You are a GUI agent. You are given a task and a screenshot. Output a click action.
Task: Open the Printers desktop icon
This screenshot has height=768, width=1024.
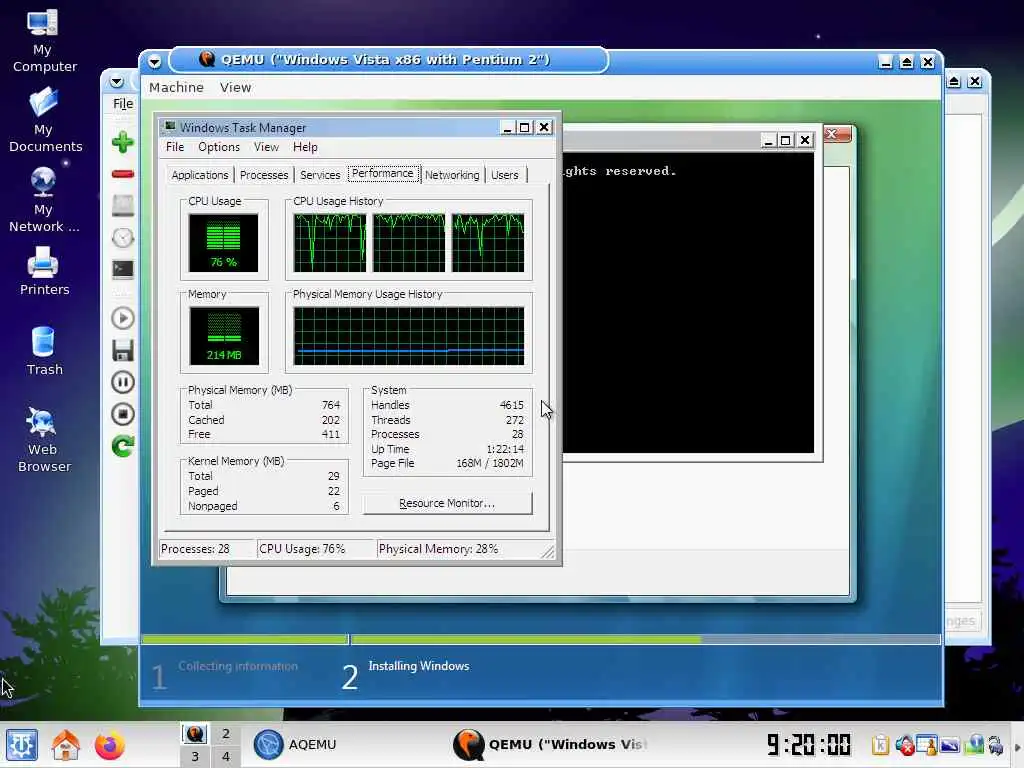pos(44,271)
